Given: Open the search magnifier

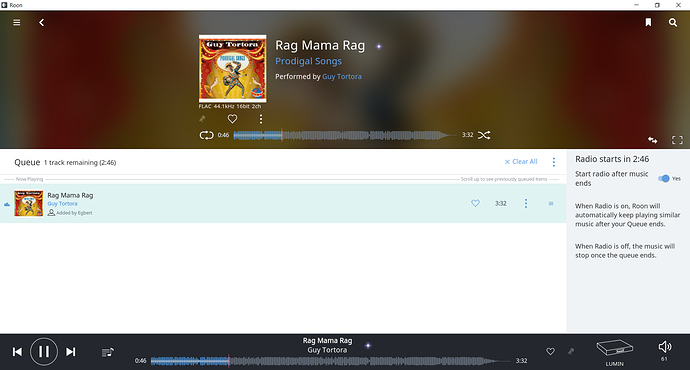Looking at the screenshot, I should coord(673,22).
